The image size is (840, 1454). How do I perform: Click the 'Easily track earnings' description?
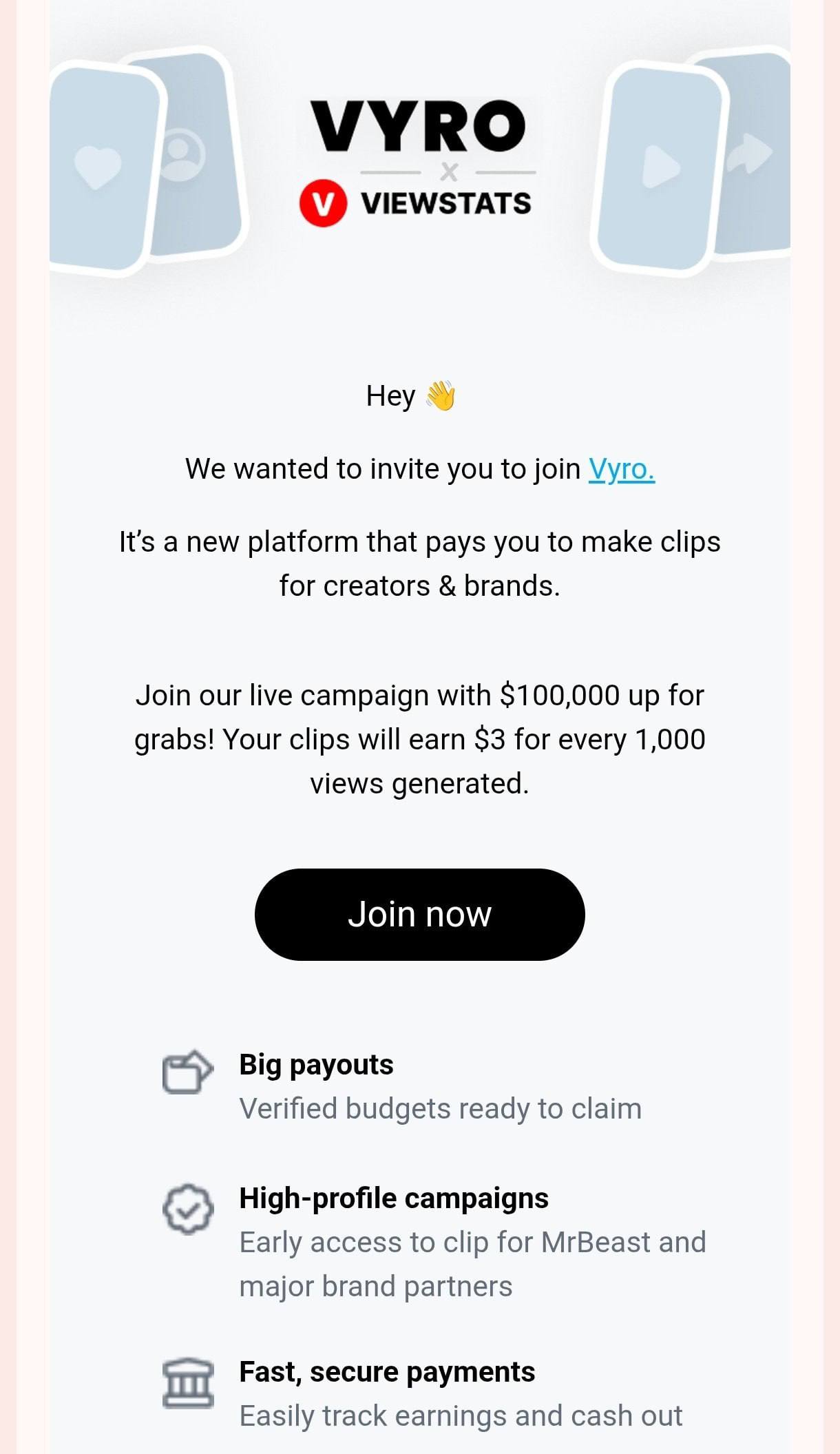[x=461, y=1416]
